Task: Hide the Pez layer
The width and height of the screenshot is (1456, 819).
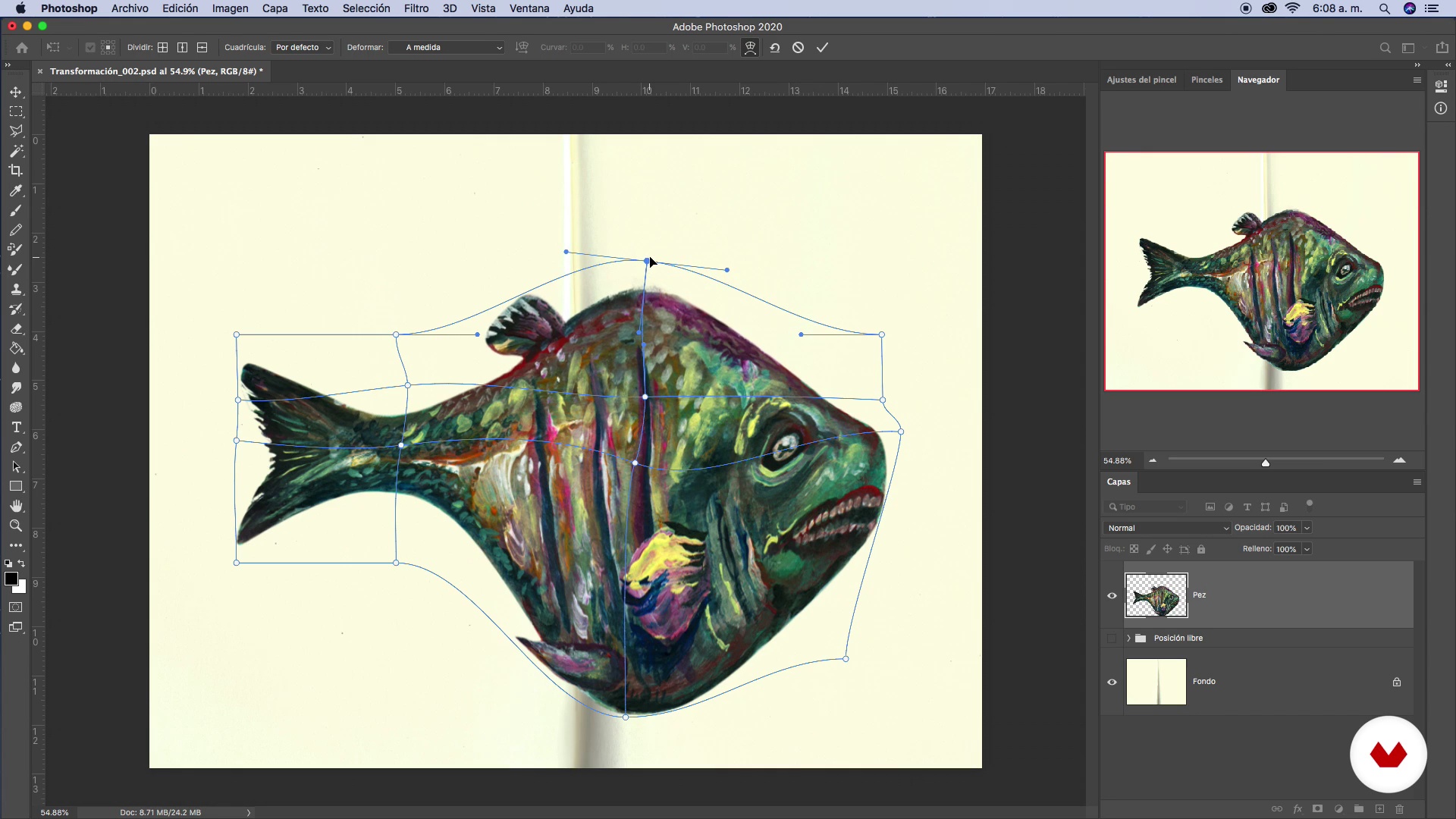Action: coord(1112,595)
